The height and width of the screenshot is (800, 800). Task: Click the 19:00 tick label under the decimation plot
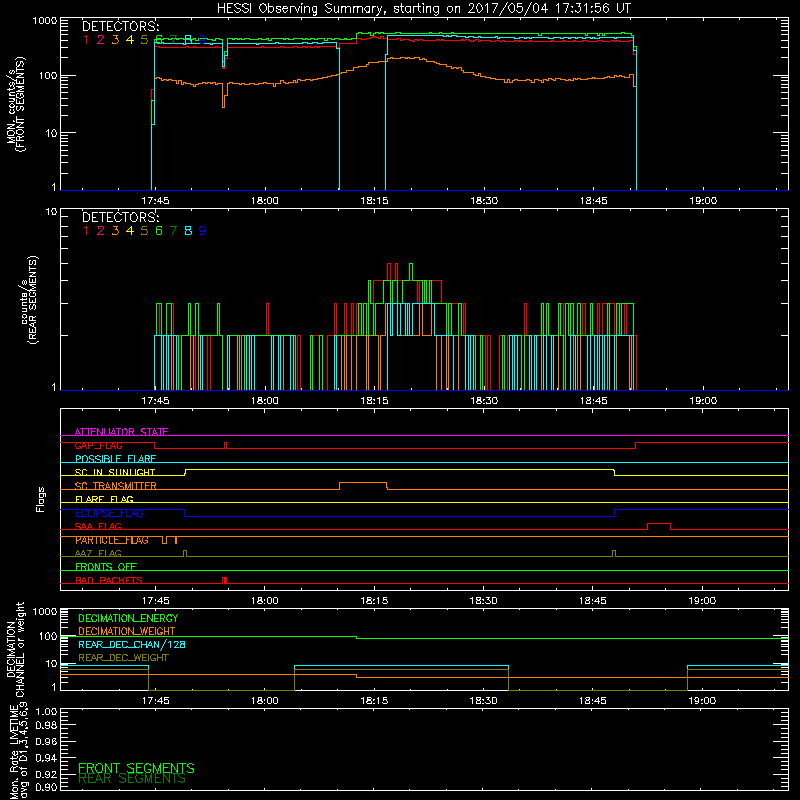click(703, 701)
